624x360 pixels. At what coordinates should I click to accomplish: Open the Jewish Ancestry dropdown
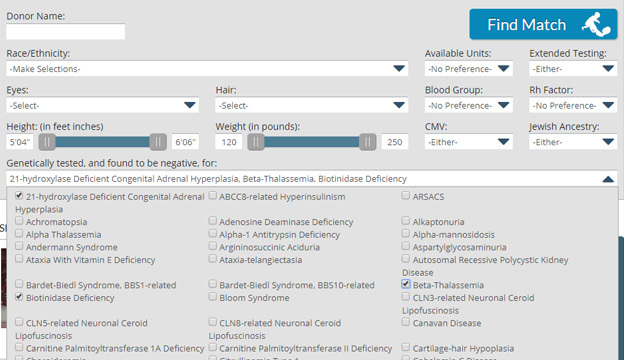click(x=573, y=142)
